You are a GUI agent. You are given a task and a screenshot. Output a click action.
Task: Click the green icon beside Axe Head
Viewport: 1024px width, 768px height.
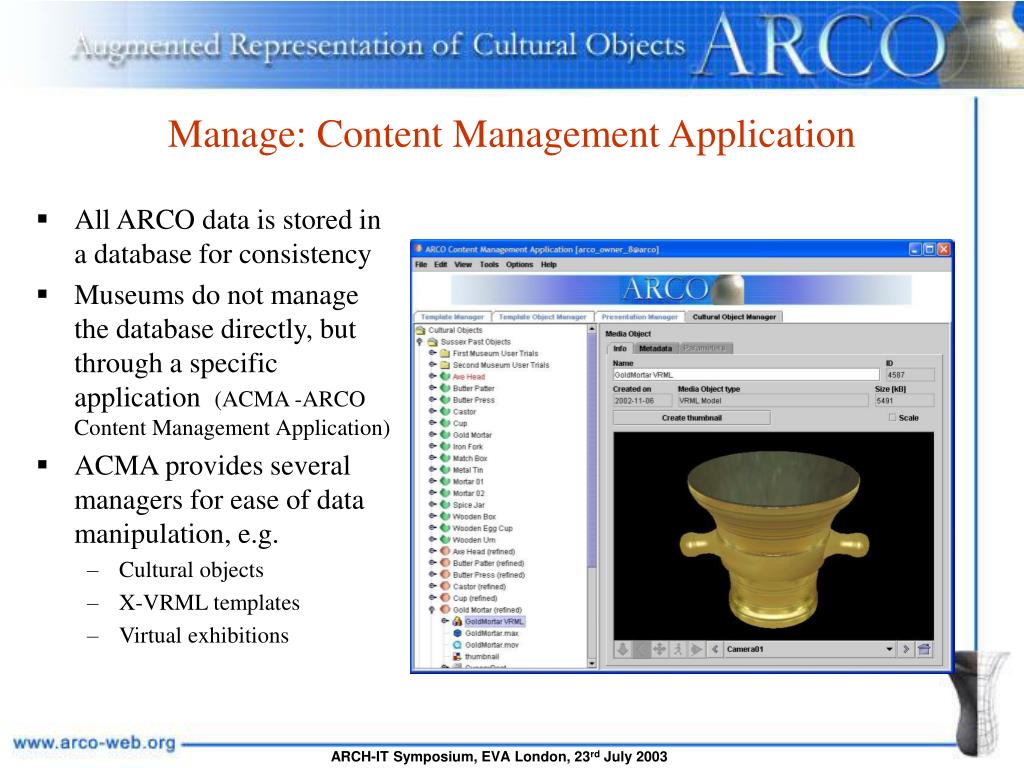click(445, 377)
